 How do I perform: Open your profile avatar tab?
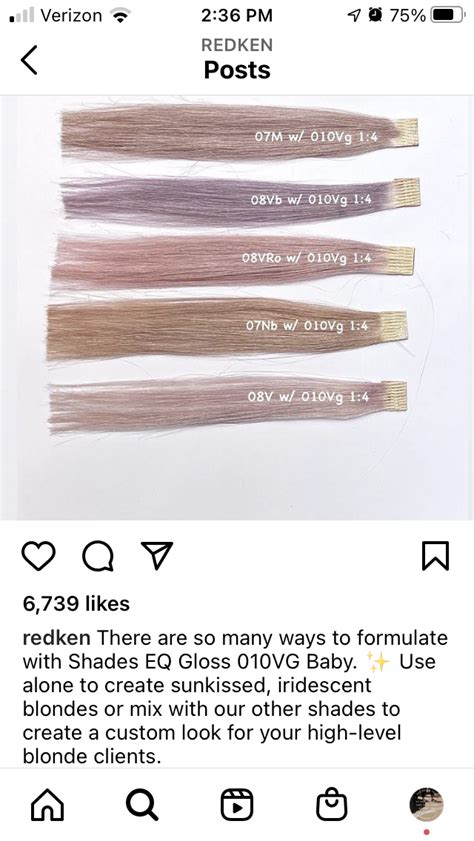coord(426,805)
